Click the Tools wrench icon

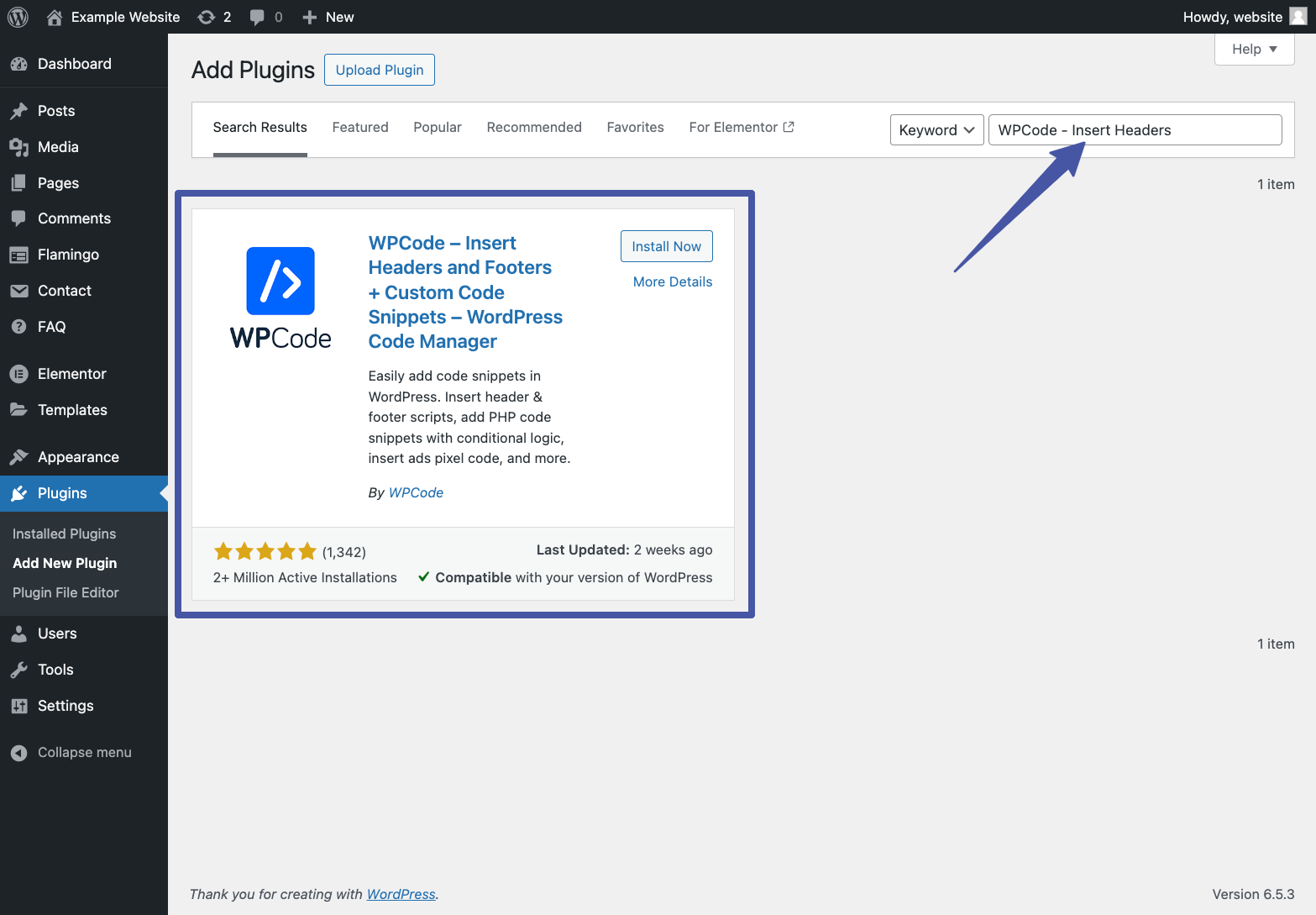tap(19, 670)
